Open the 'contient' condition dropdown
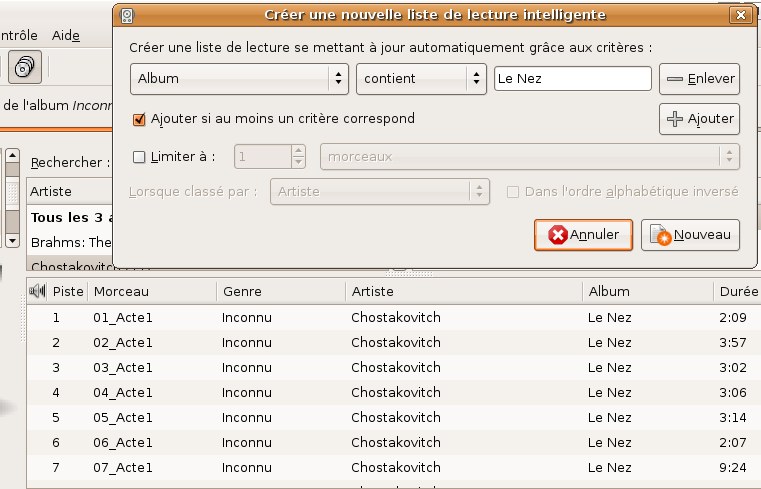This screenshot has width=761, height=489. tap(421, 79)
